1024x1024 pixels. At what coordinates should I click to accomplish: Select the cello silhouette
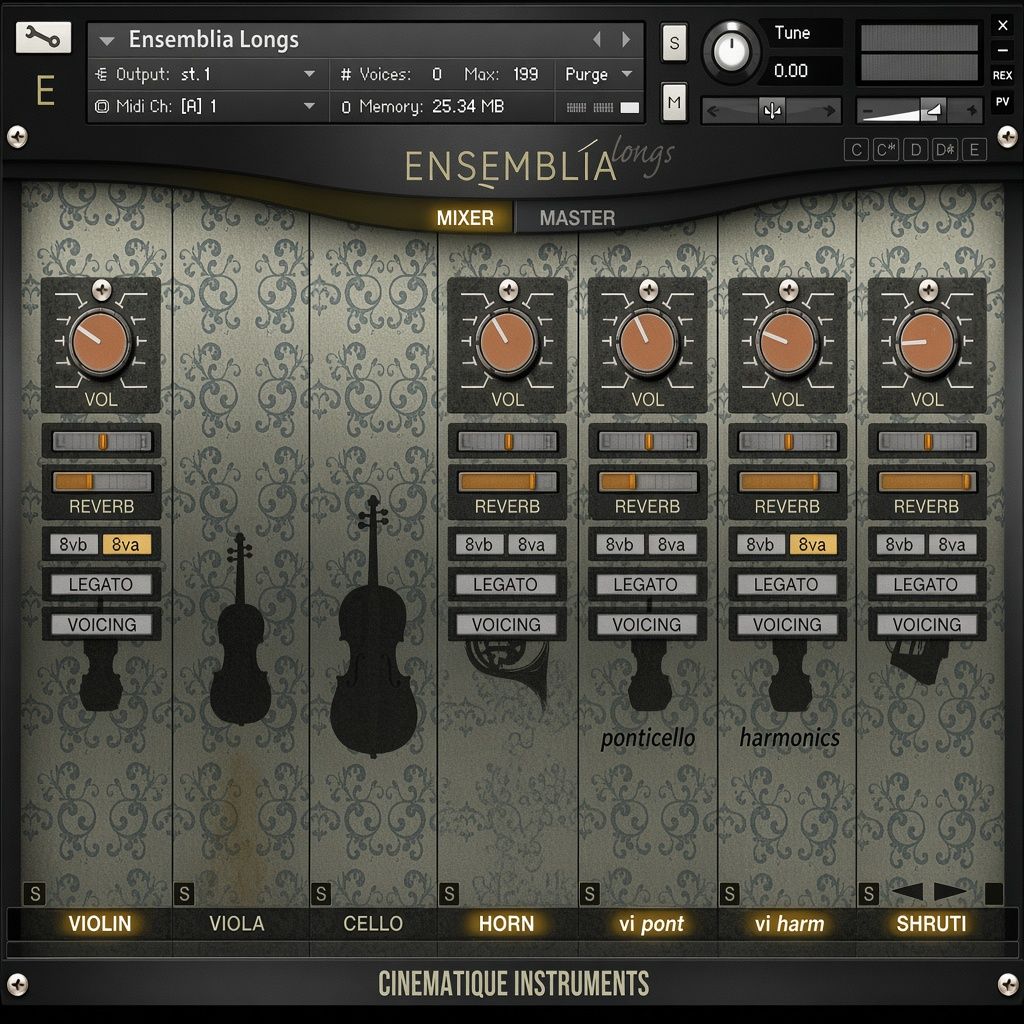pyautogui.click(x=373, y=627)
